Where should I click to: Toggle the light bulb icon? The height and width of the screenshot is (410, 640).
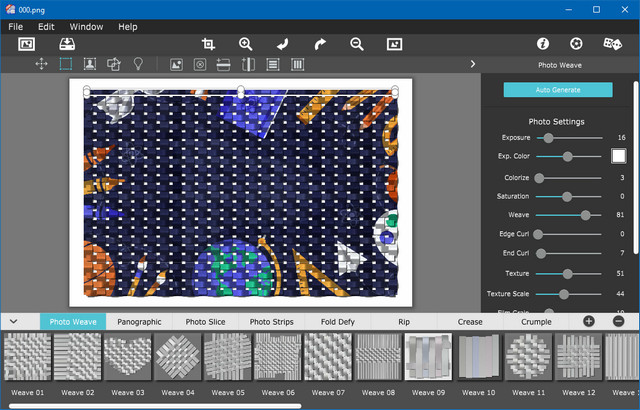[138, 64]
